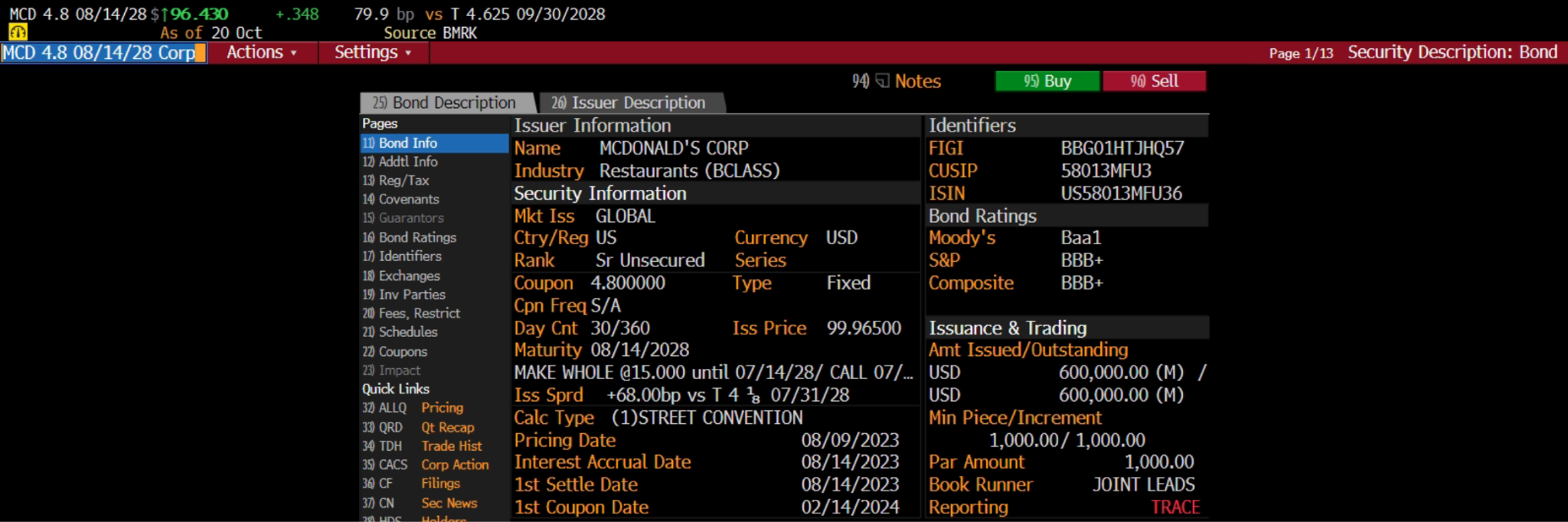Click the S&P rating BBB+
The width and height of the screenshot is (1568, 522).
click(1082, 260)
